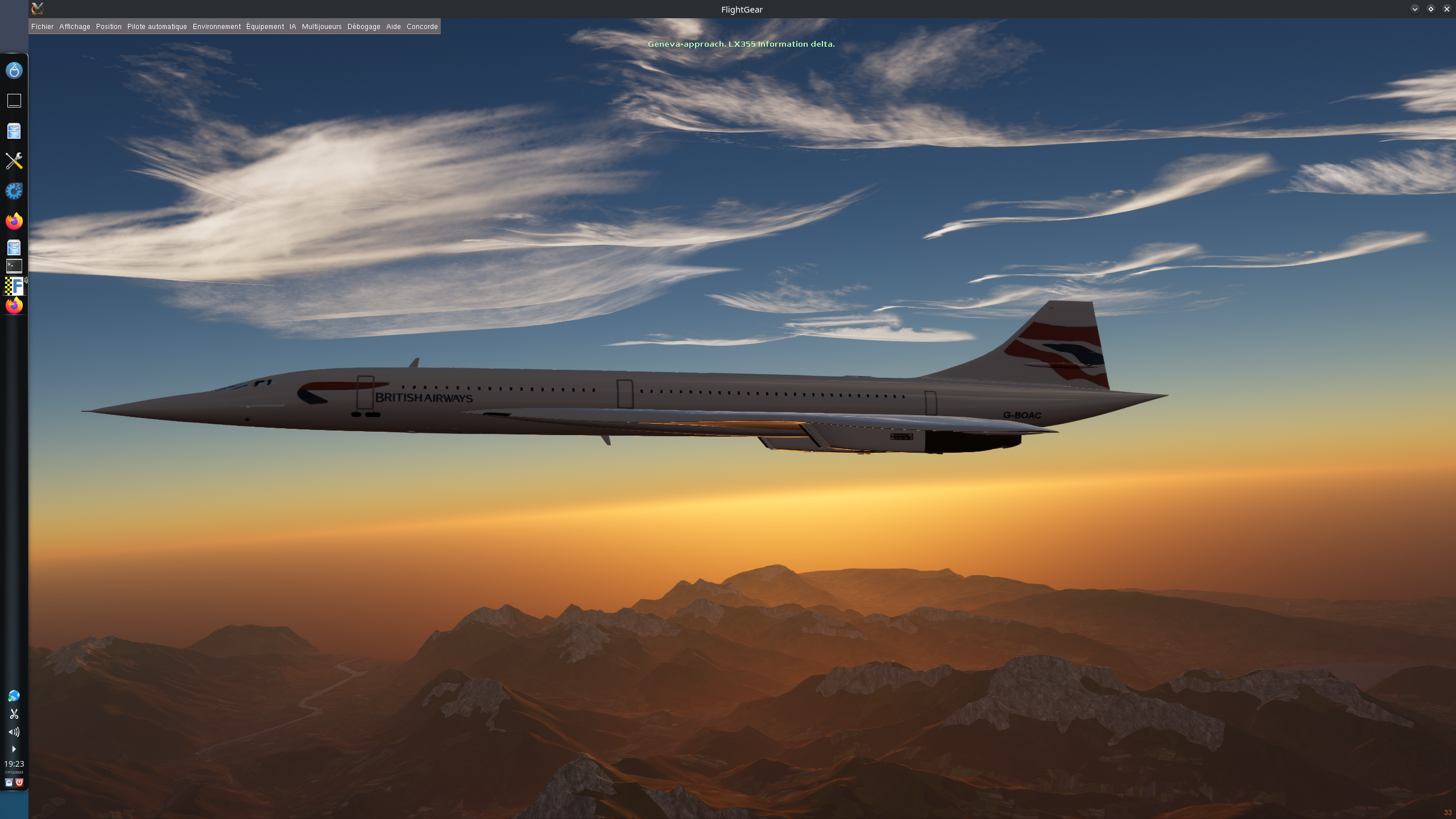Open the Fichier menu
Viewport: 1456px width, 819px height.
pyautogui.click(x=42, y=27)
